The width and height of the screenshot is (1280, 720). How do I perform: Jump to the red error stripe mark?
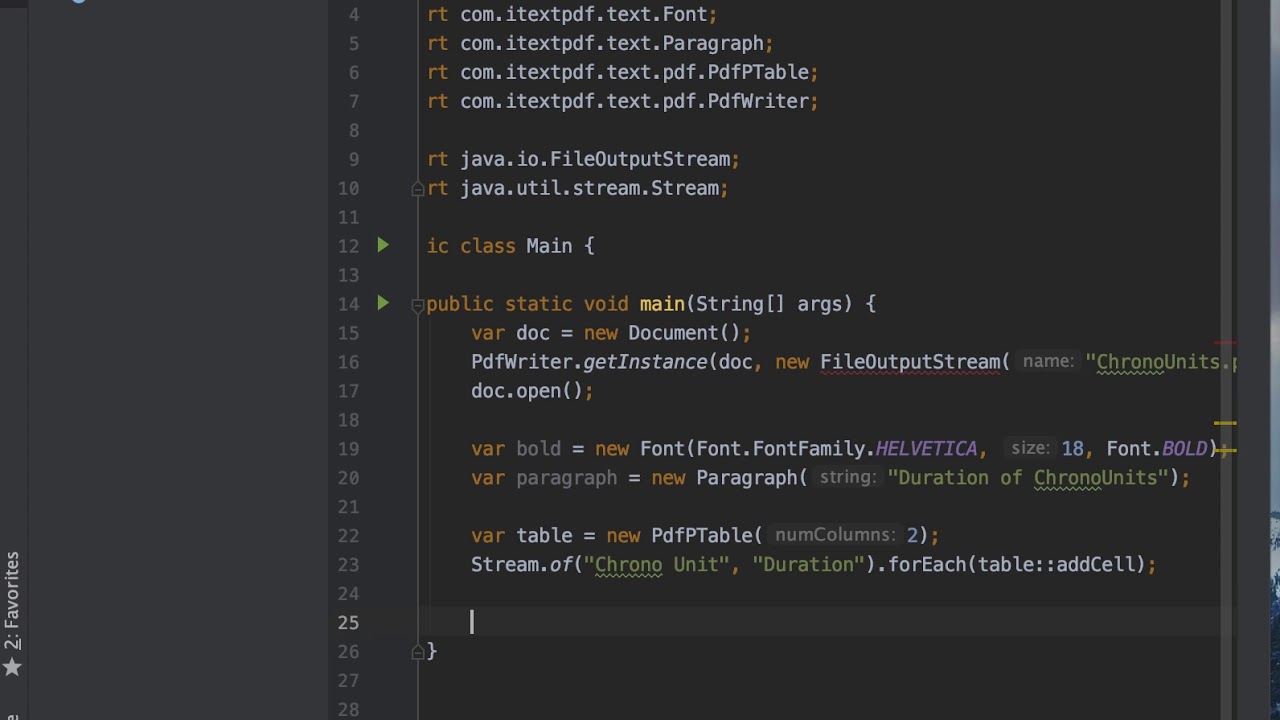click(x=1226, y=343)
